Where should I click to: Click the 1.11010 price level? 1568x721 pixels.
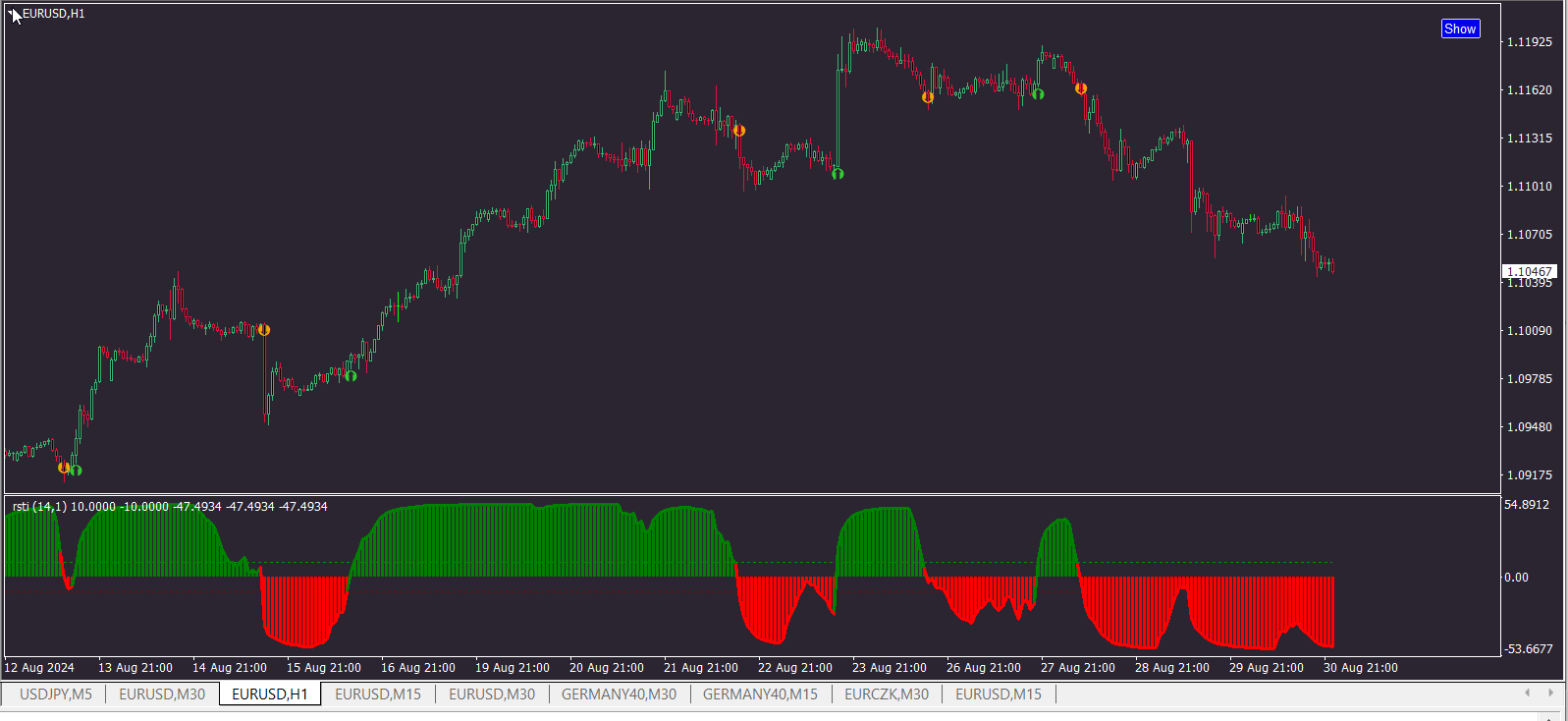coord(1530,187)
